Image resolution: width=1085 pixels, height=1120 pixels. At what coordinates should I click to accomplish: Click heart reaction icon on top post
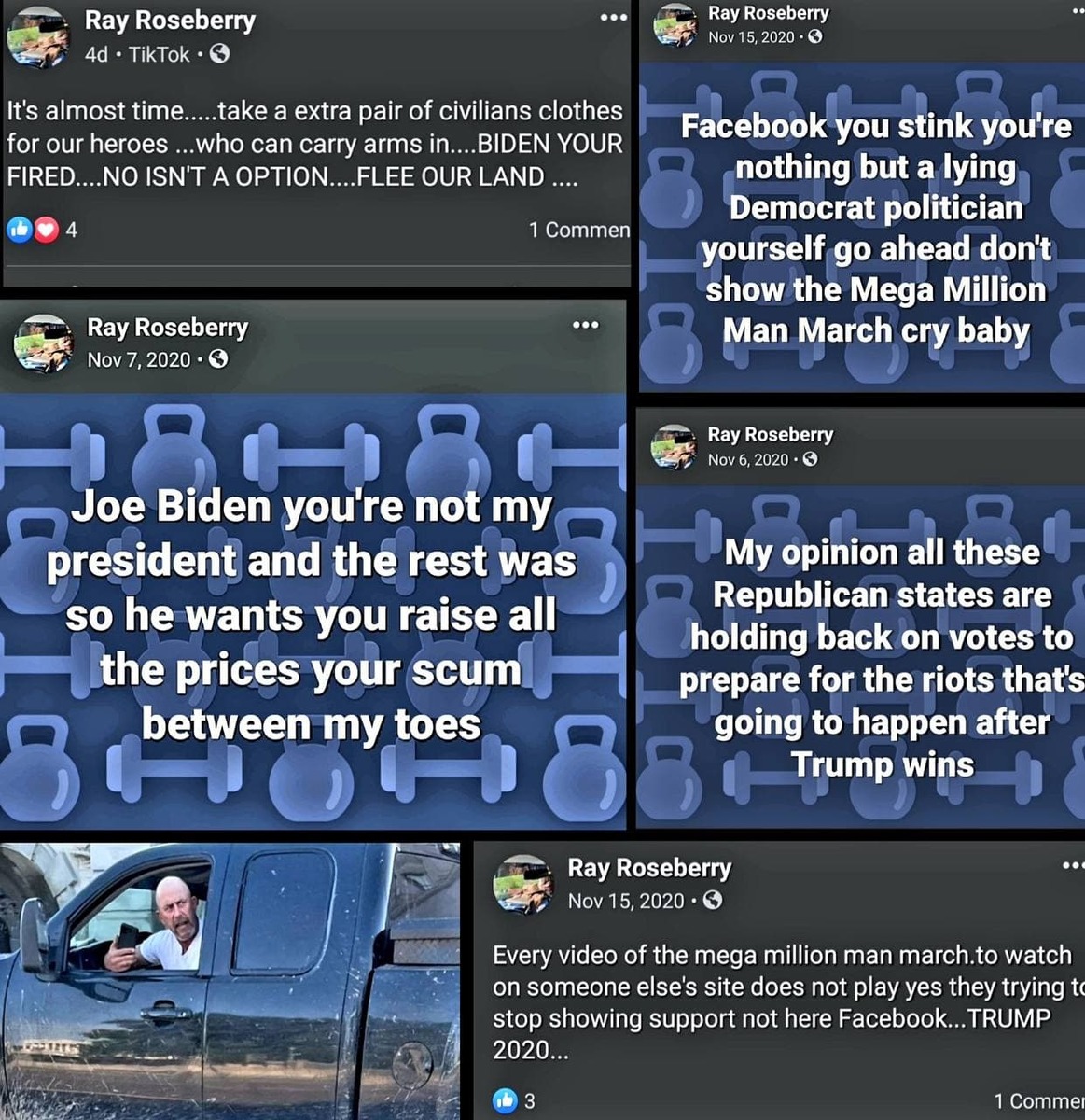47,229
